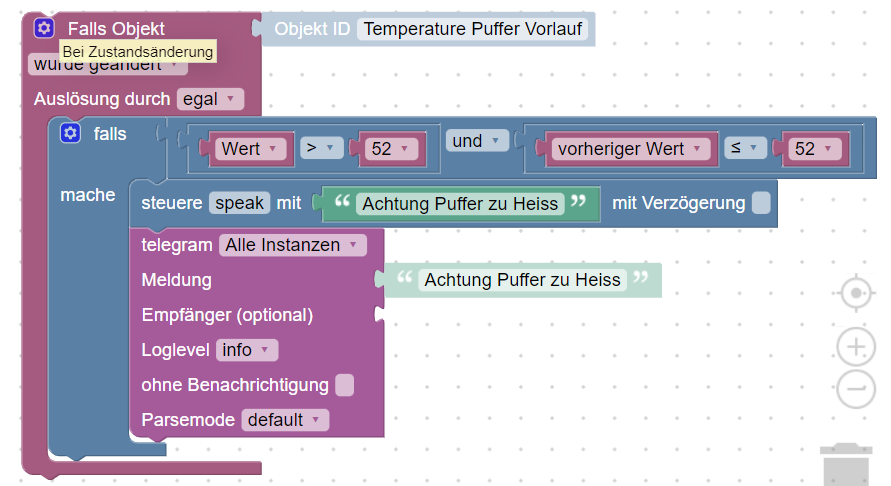
Task: Open Auslösung durch egal dropdown
Action: coord(210,99)
